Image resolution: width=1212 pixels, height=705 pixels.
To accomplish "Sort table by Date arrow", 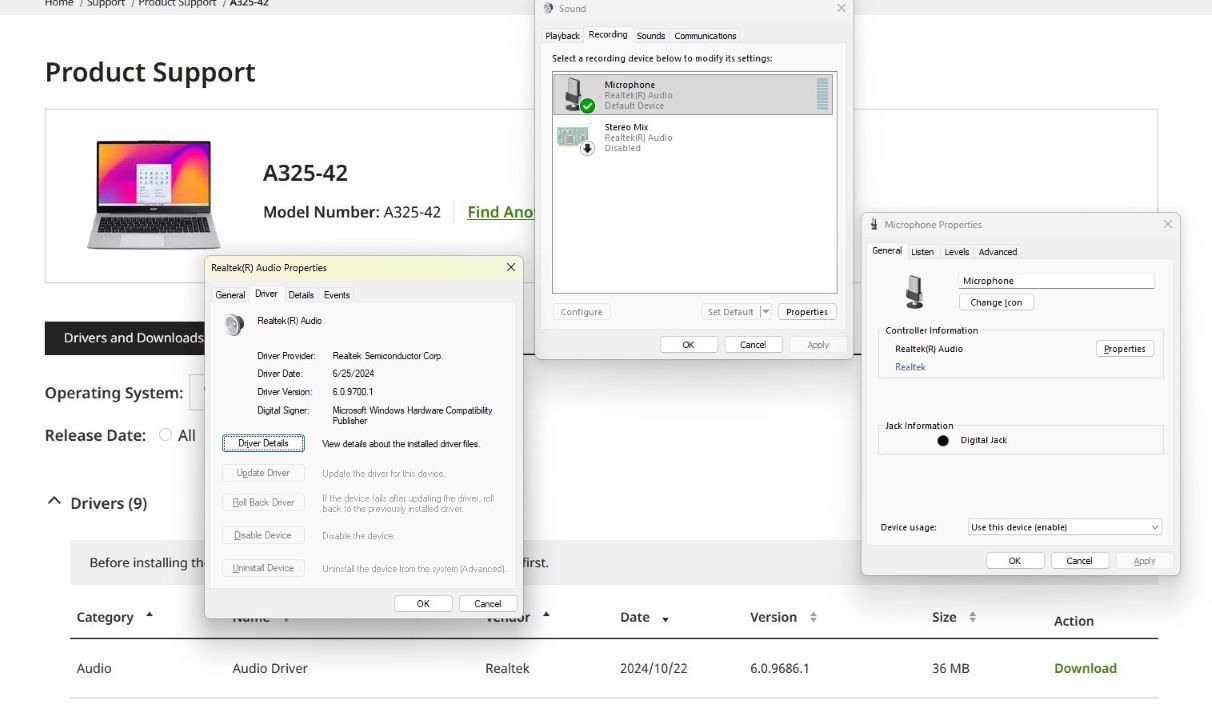I will click(666, 620).
